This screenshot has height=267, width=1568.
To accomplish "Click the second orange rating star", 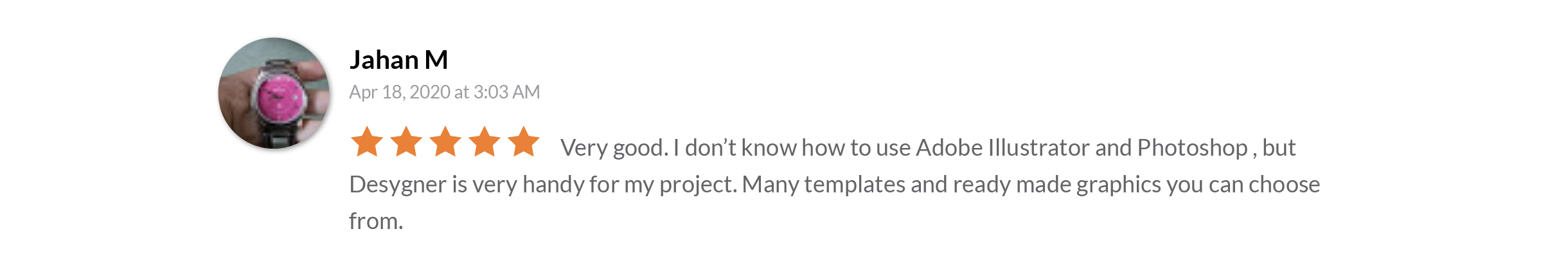I will (406, 142).
